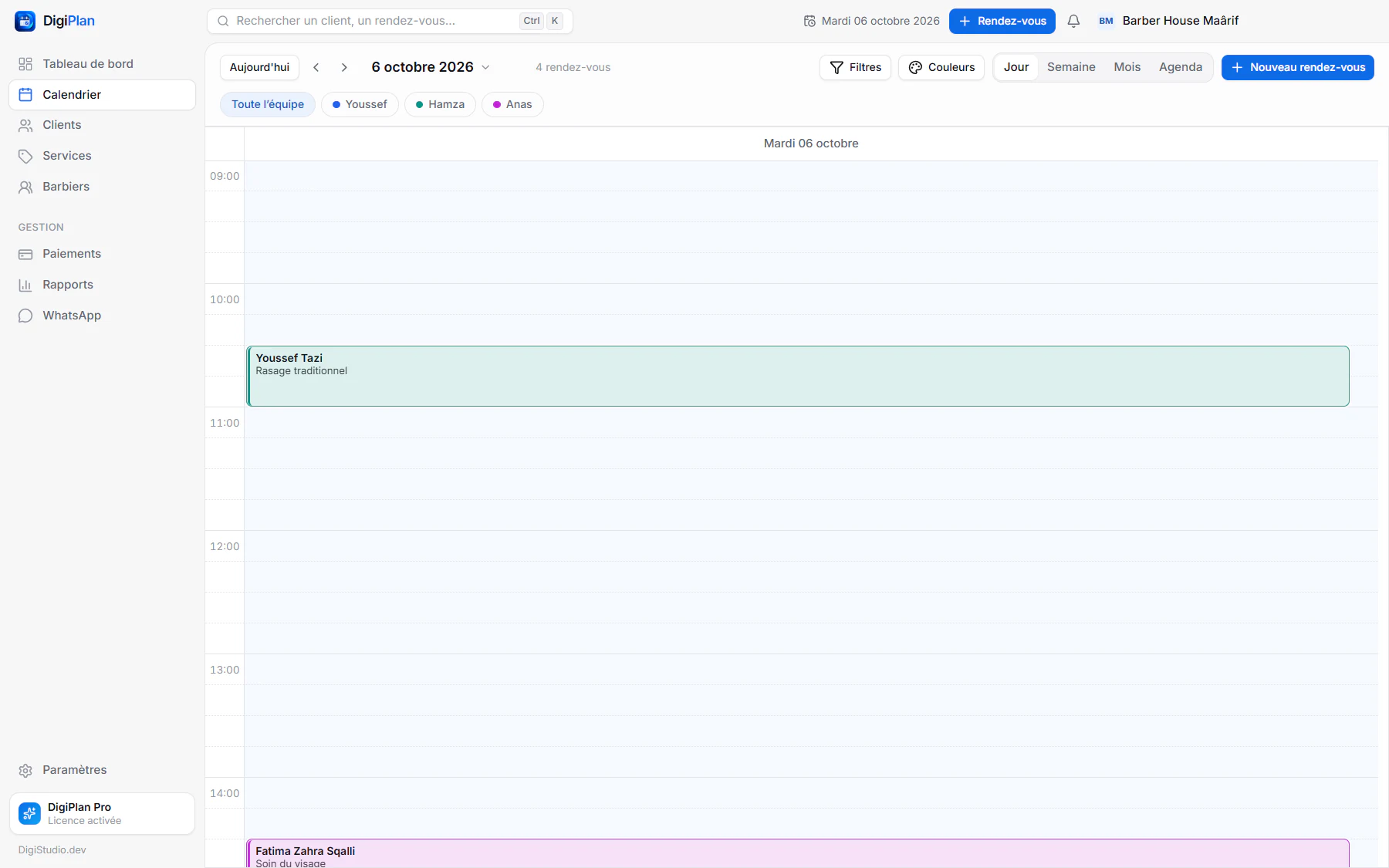
Task: Click the top bar Rendez-vous button
Action: coord(1002,21)
